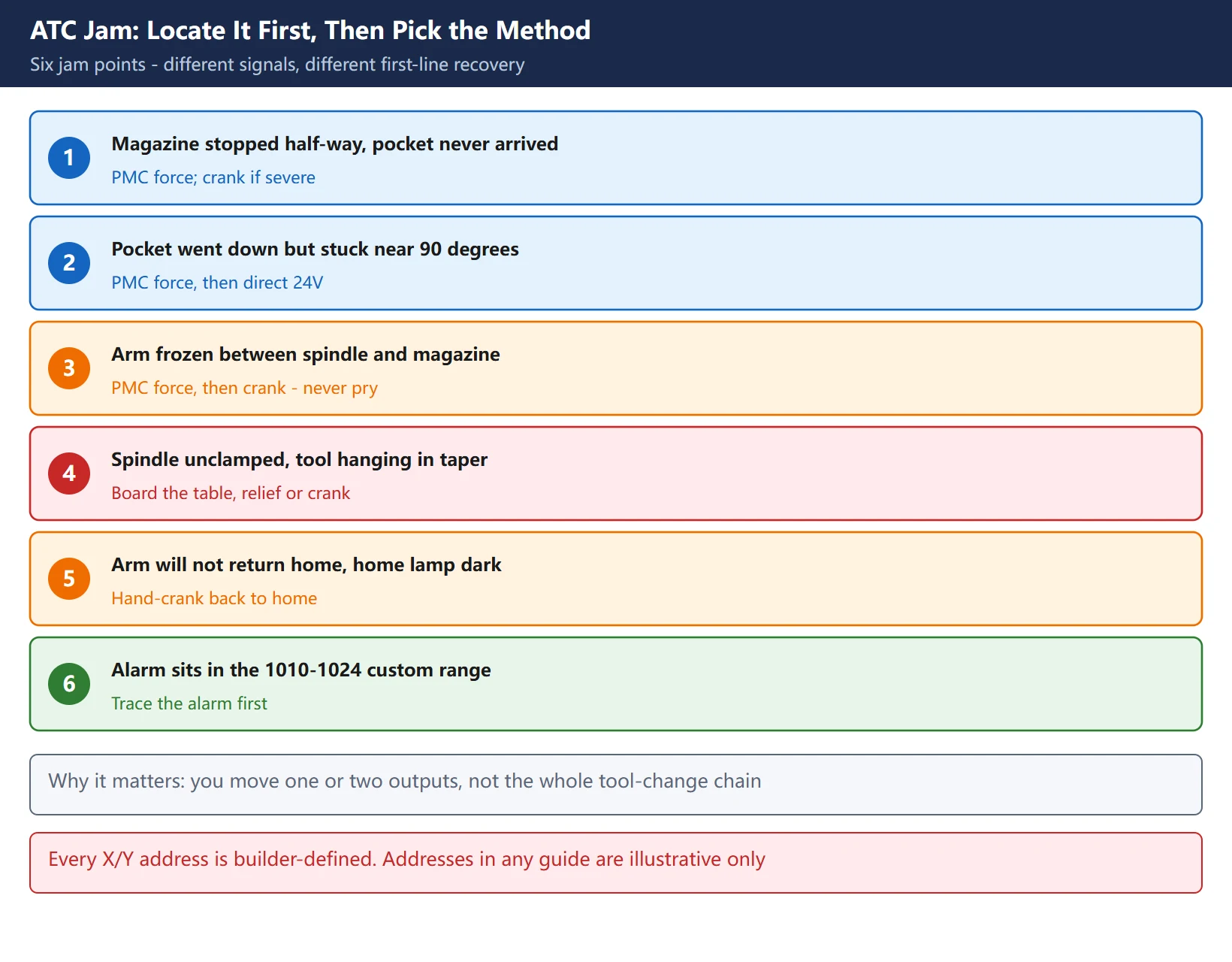Select 'Trace the alarm first' text

(x=189, y=703)
